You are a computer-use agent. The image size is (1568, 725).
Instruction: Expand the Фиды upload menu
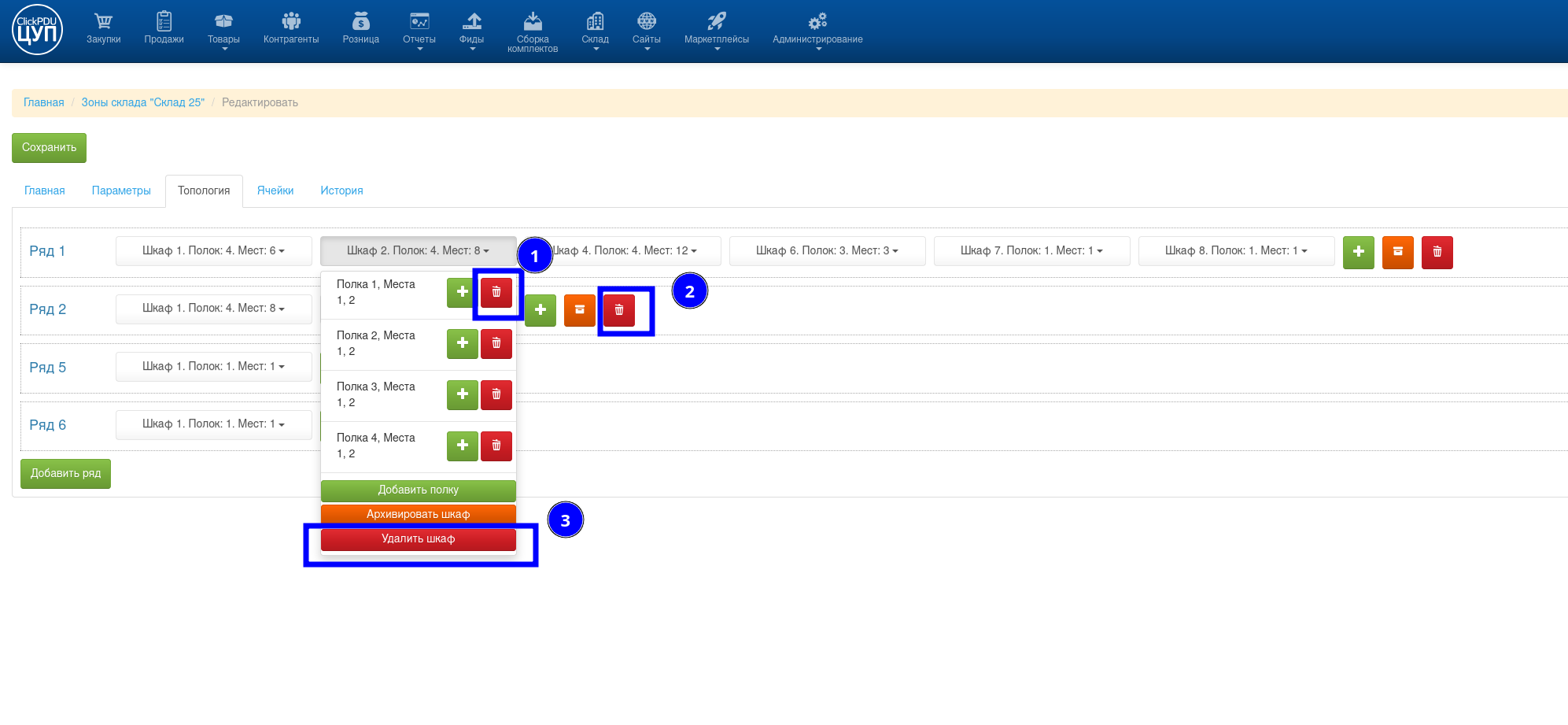click(x=472, y=31)
